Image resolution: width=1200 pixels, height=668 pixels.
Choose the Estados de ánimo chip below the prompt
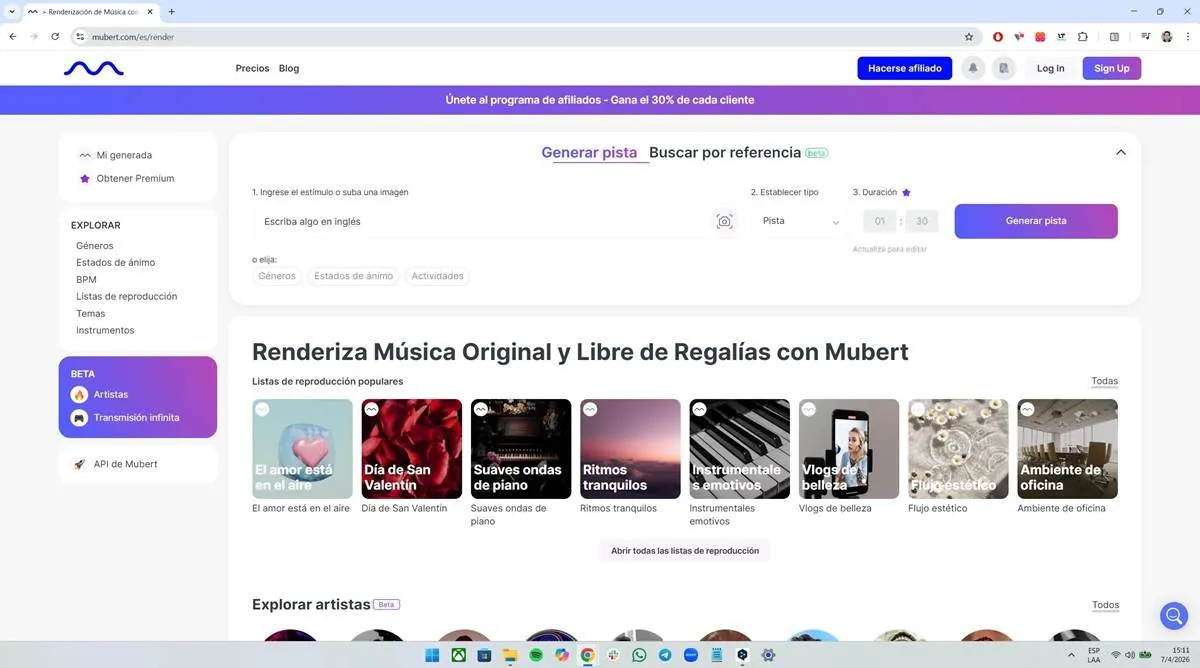click(353, 276)
